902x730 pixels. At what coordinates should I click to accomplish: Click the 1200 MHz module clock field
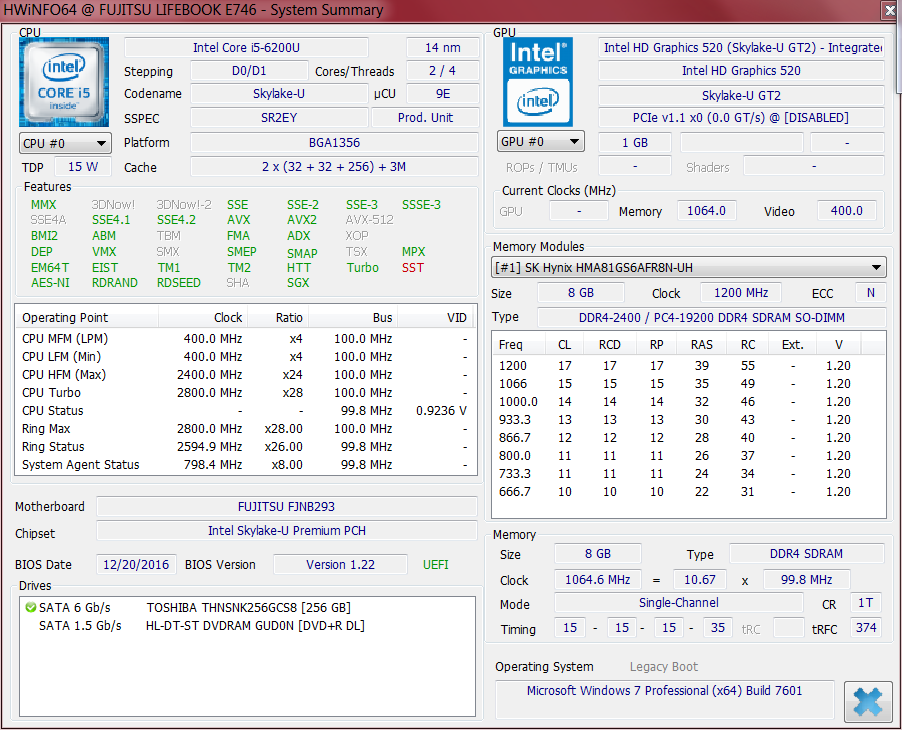(741, 293)
